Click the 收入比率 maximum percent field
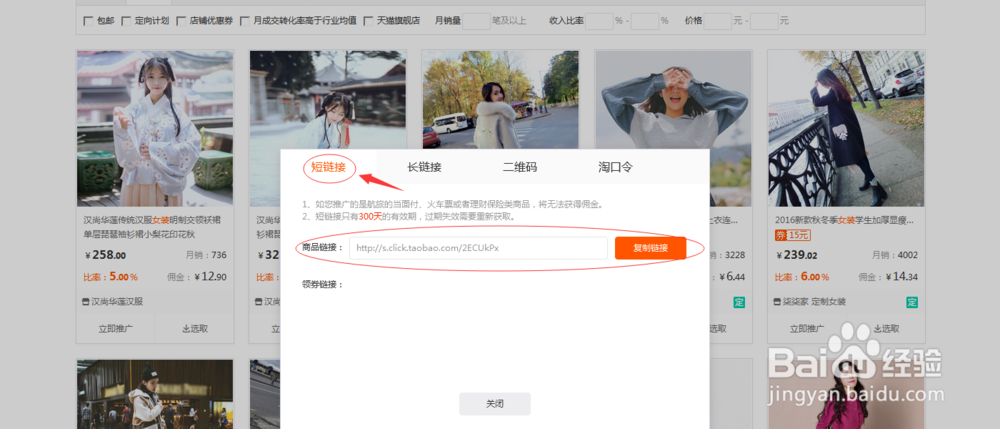The height and width of the screenshot is (429, 1000). pyautogui.click(x=645, y=21)
